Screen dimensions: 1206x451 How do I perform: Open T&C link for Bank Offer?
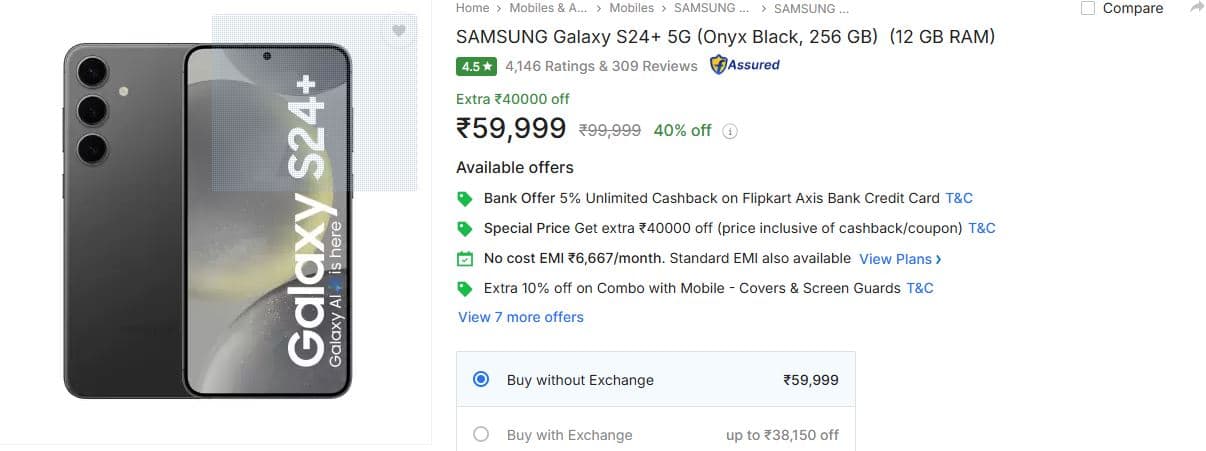959,198
